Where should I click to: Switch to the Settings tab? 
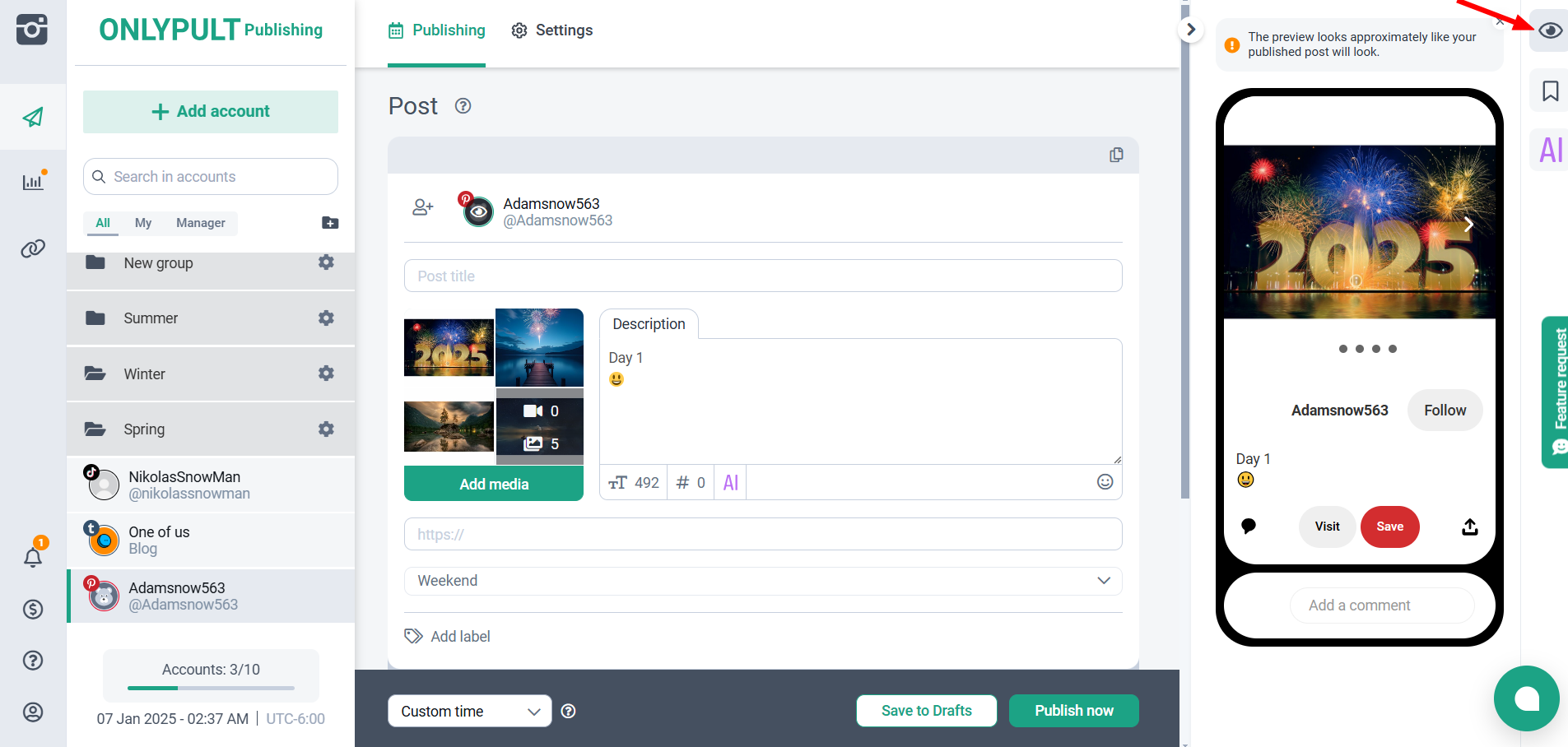point(551,30)
